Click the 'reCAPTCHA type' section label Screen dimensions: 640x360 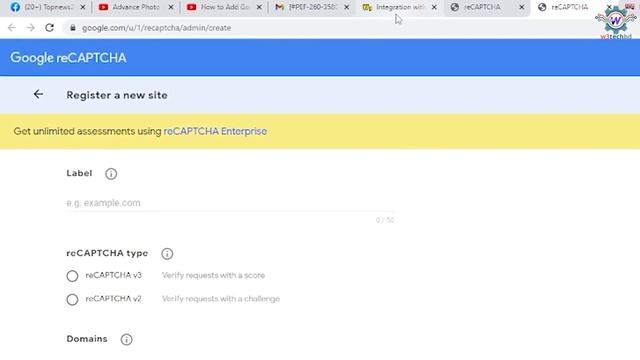pos(107,253)
